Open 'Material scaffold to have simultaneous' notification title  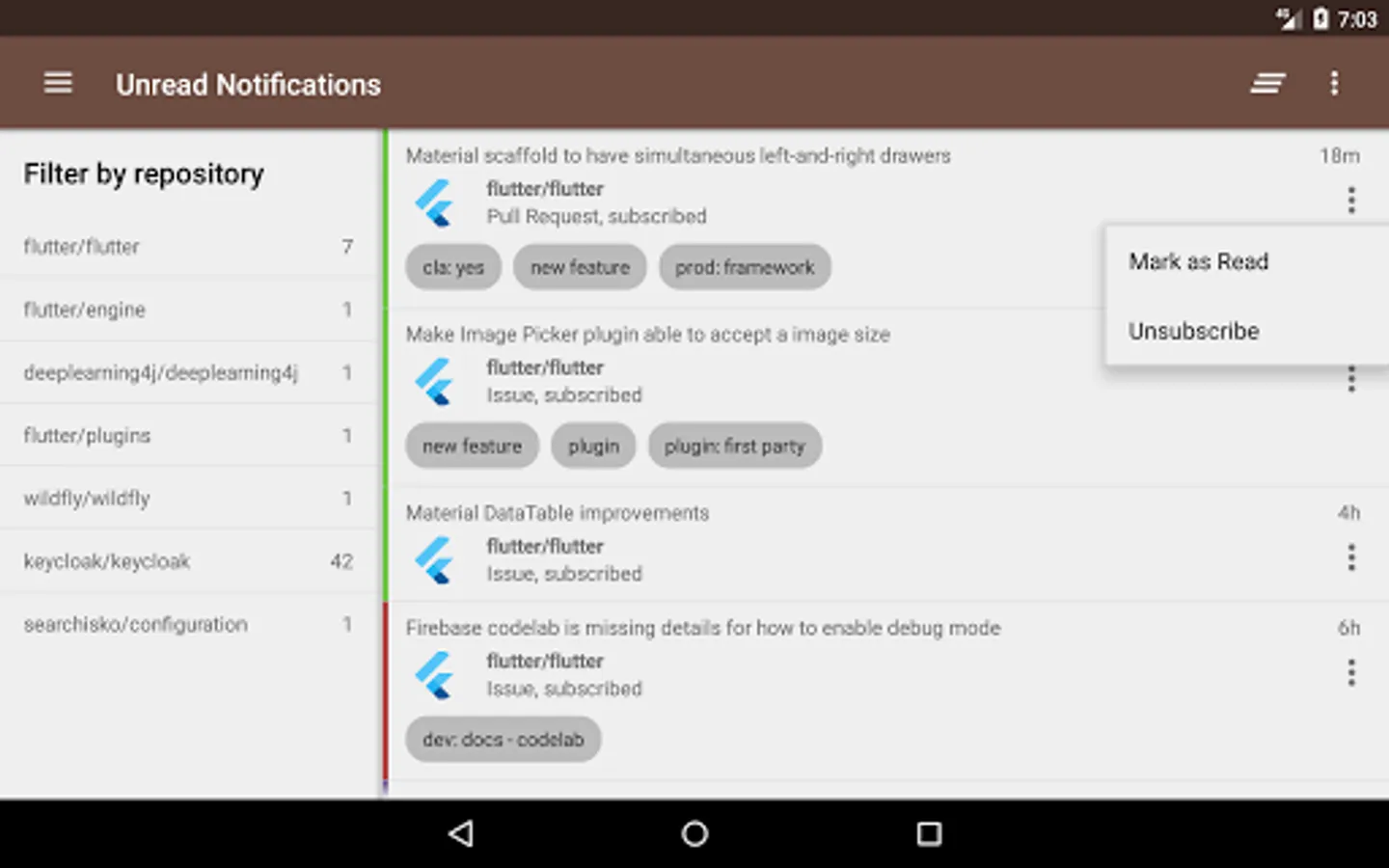(678, 155)
